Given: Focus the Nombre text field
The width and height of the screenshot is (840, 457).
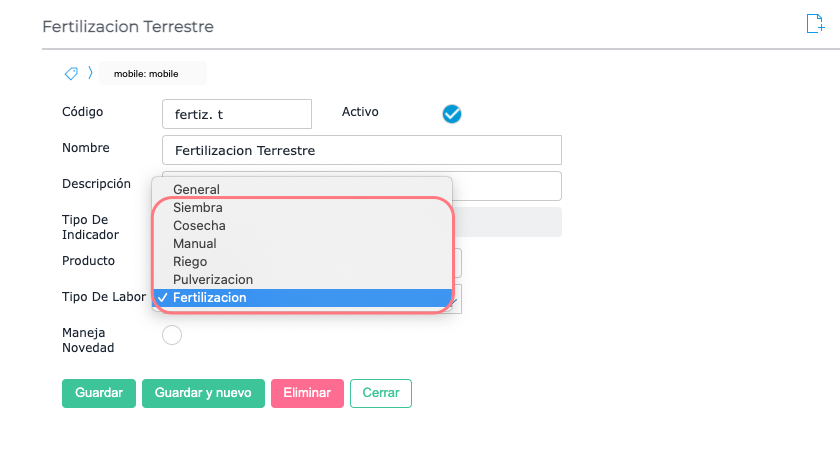Looking at the screenshot, I should [361, 150].
